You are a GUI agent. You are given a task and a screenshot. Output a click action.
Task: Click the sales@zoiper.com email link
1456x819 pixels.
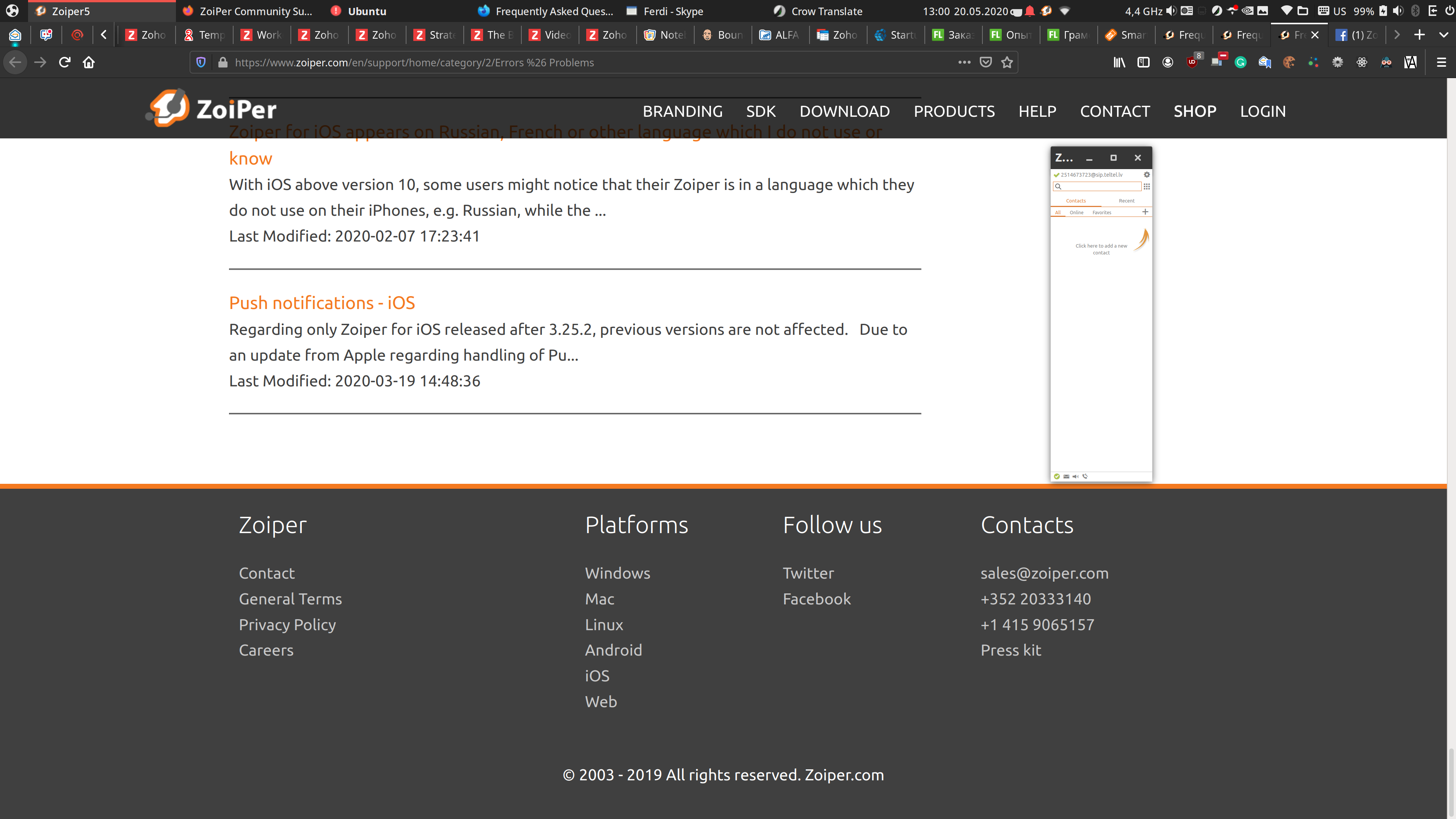[x=1044, y=573]
